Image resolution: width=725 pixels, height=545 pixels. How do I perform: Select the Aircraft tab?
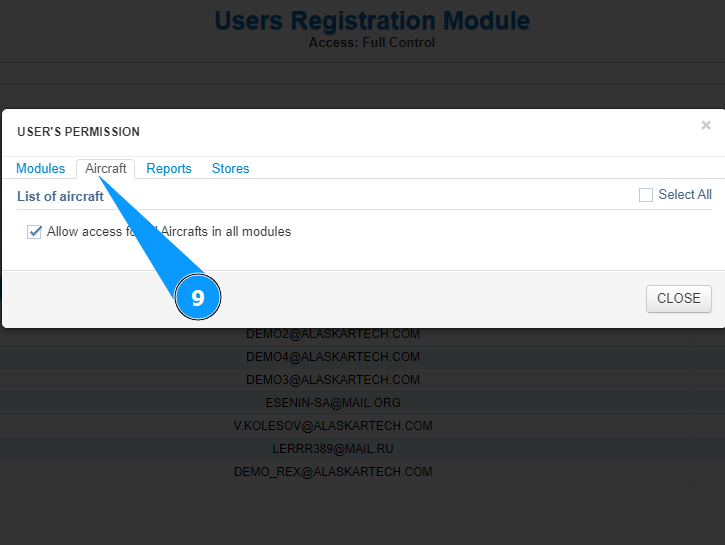[105, 169]
